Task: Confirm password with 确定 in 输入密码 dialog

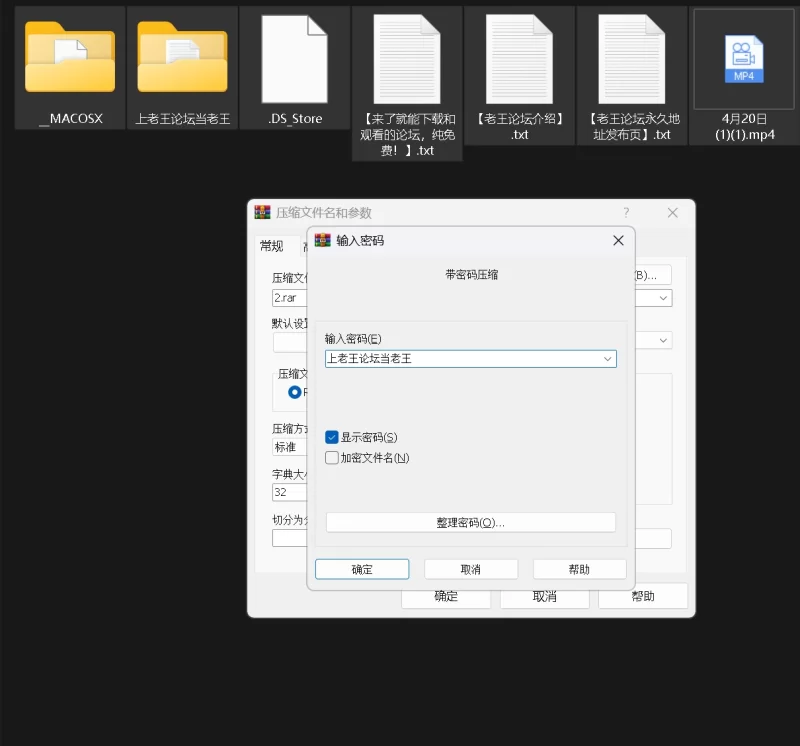Action: tap(362, 569)
